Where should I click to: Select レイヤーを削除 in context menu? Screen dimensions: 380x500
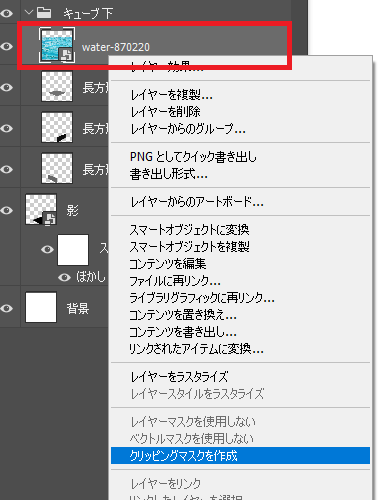click(x=165, y=112)
